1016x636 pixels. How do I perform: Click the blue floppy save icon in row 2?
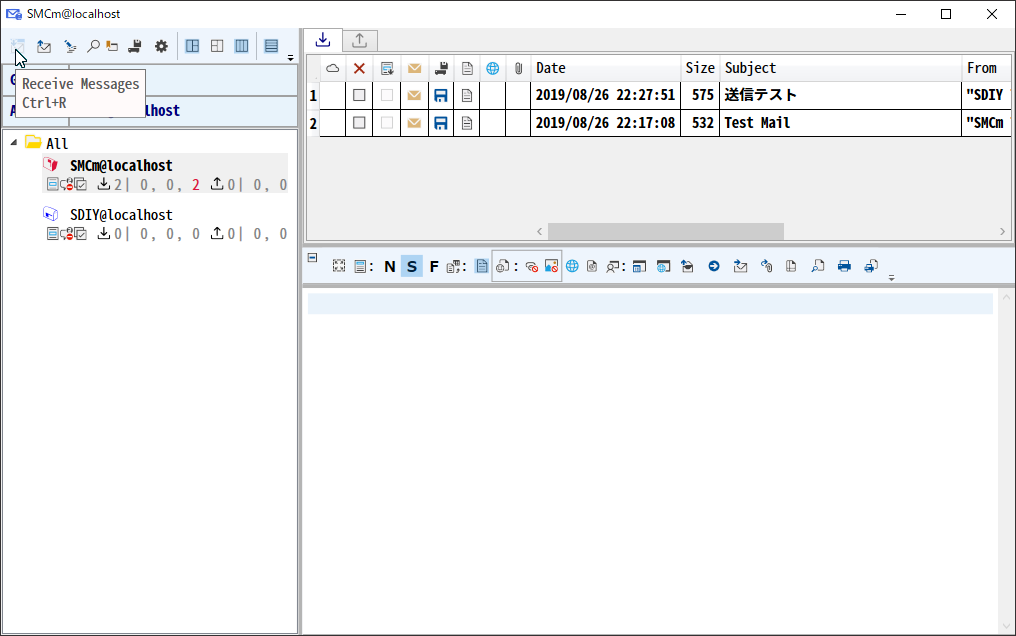click(441, 123)
